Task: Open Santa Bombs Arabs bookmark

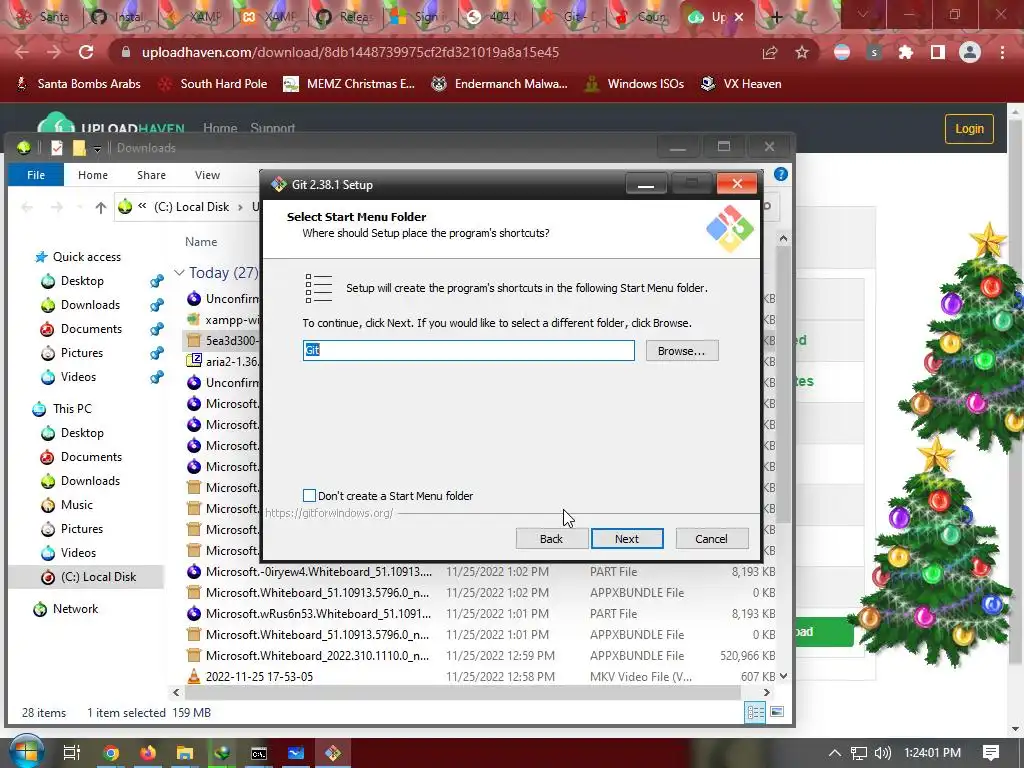Action: pos(78,84)
